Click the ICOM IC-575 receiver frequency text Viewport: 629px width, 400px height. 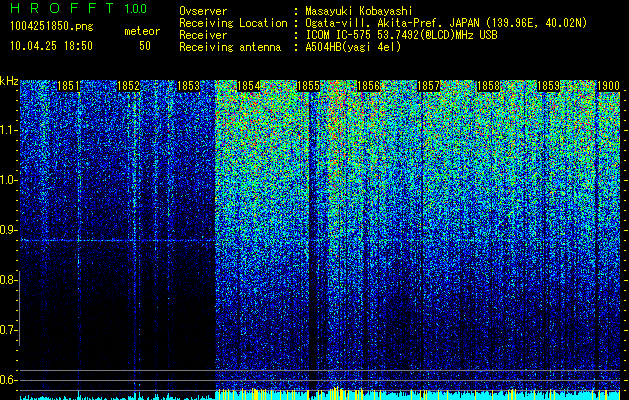coord(401,35)
